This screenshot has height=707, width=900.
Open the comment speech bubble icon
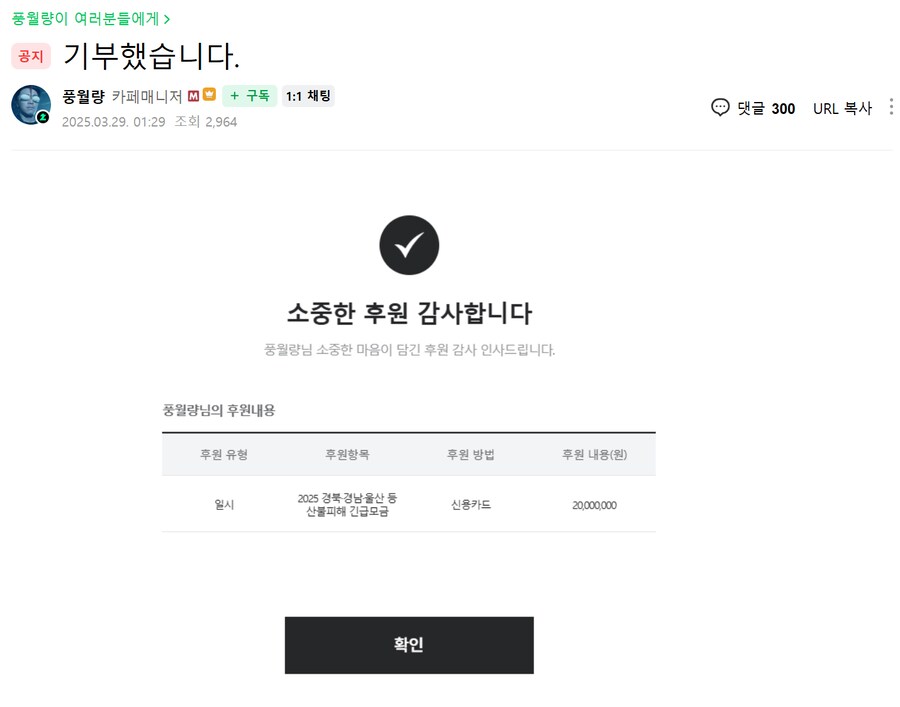pyautogui.click(x=720, y=108)
